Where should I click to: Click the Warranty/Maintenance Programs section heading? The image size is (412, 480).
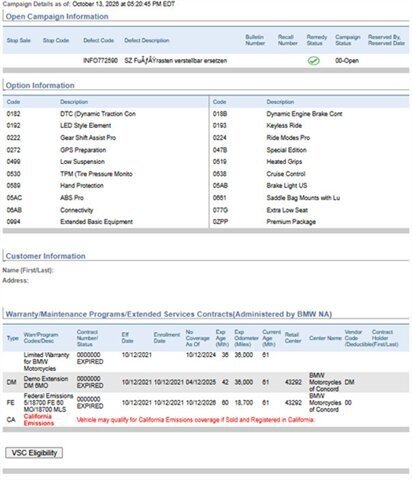tap(169, 314)
